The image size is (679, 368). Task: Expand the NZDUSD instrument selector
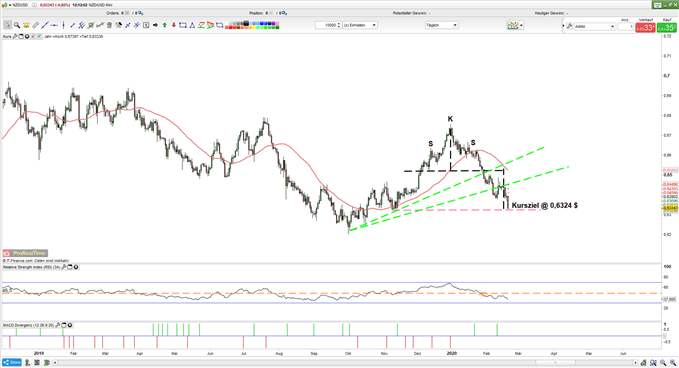pos(9,5)
